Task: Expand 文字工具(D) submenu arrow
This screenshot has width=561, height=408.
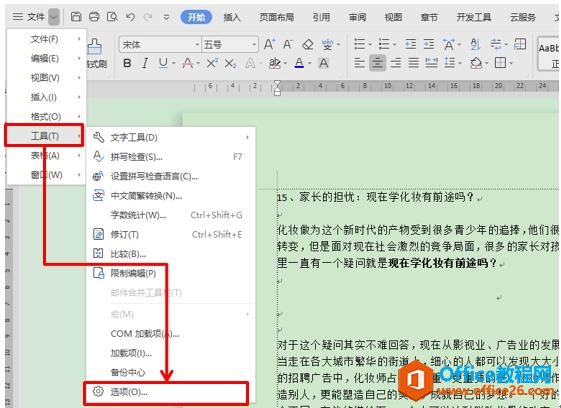Action: [x=247, y=137]
